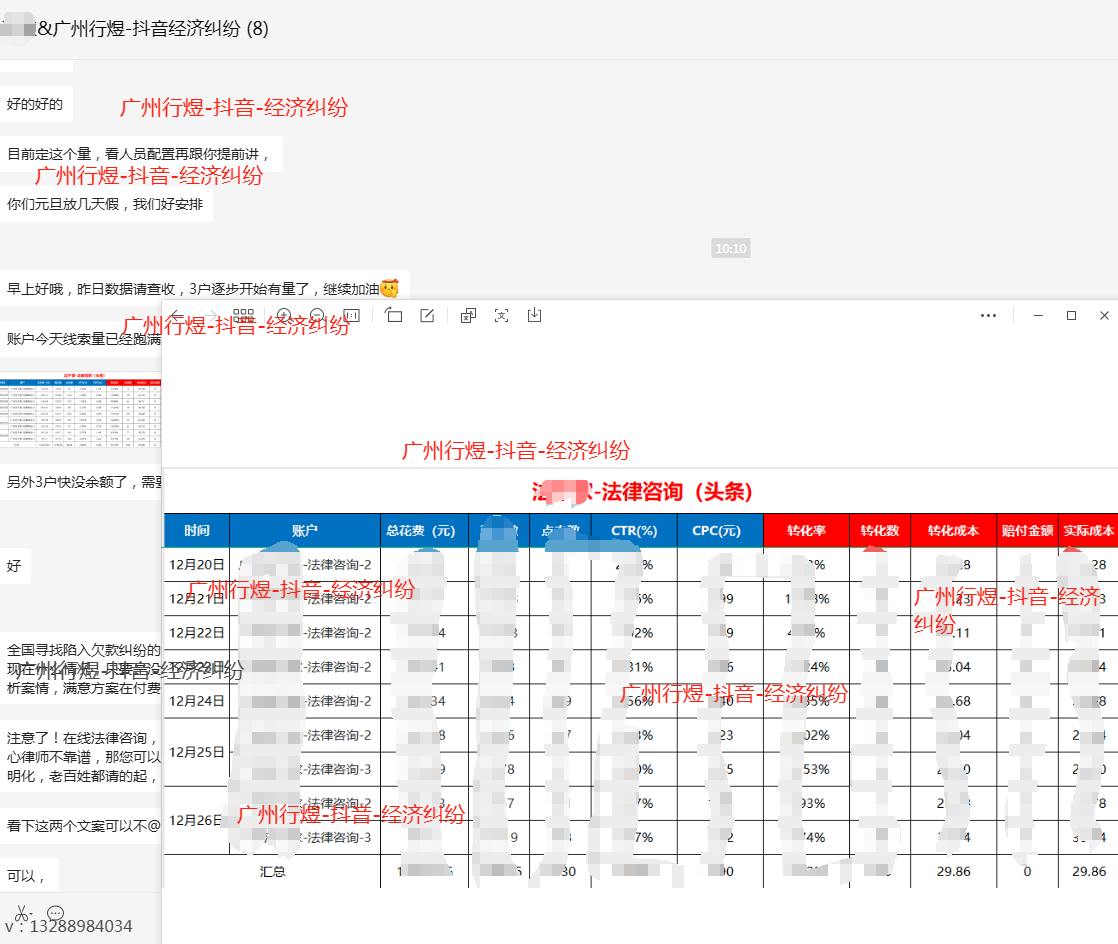Select the 可以， chat message

[x=27, y=876]
